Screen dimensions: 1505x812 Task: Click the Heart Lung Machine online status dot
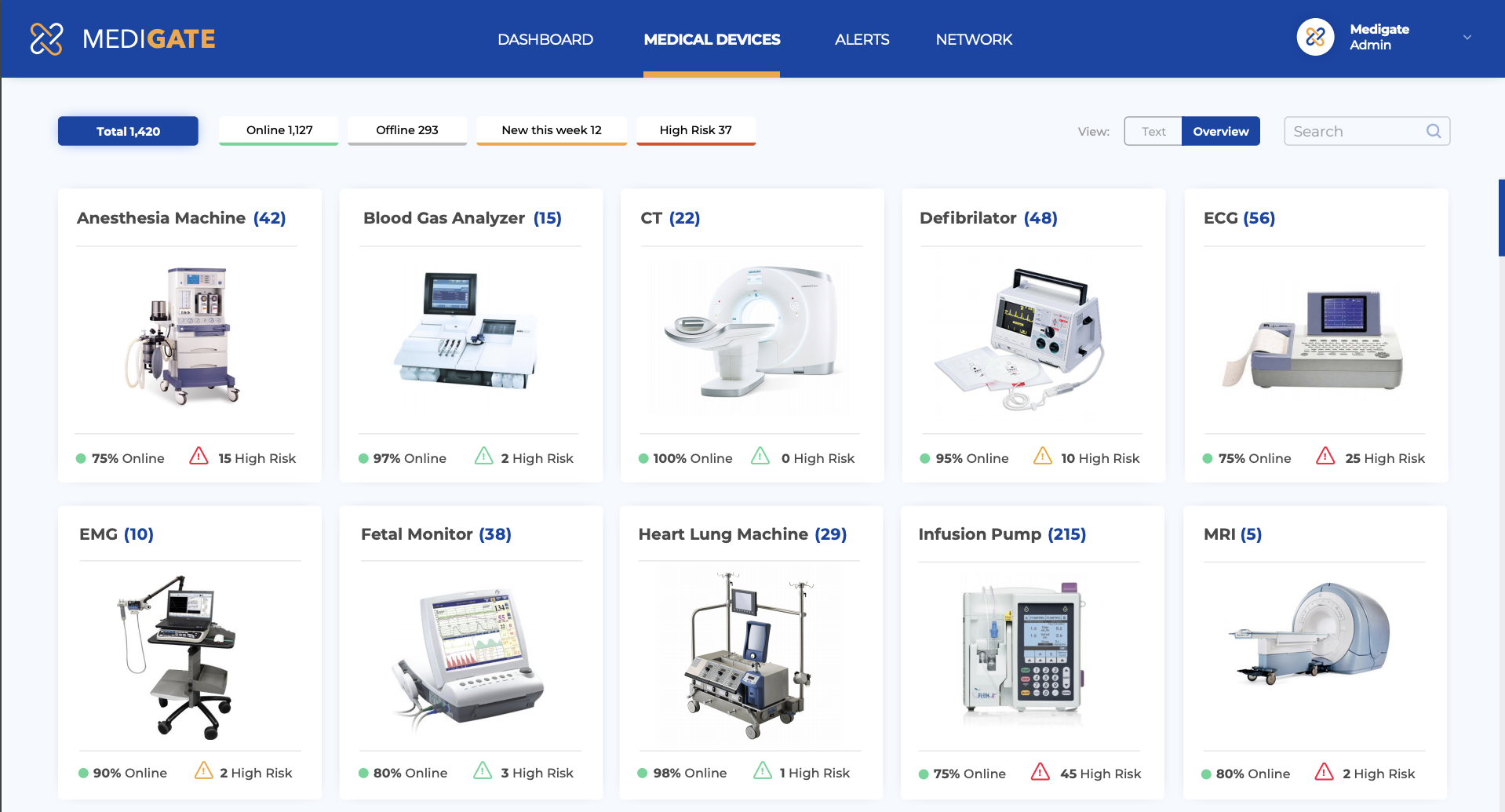[x=643, y=774]
